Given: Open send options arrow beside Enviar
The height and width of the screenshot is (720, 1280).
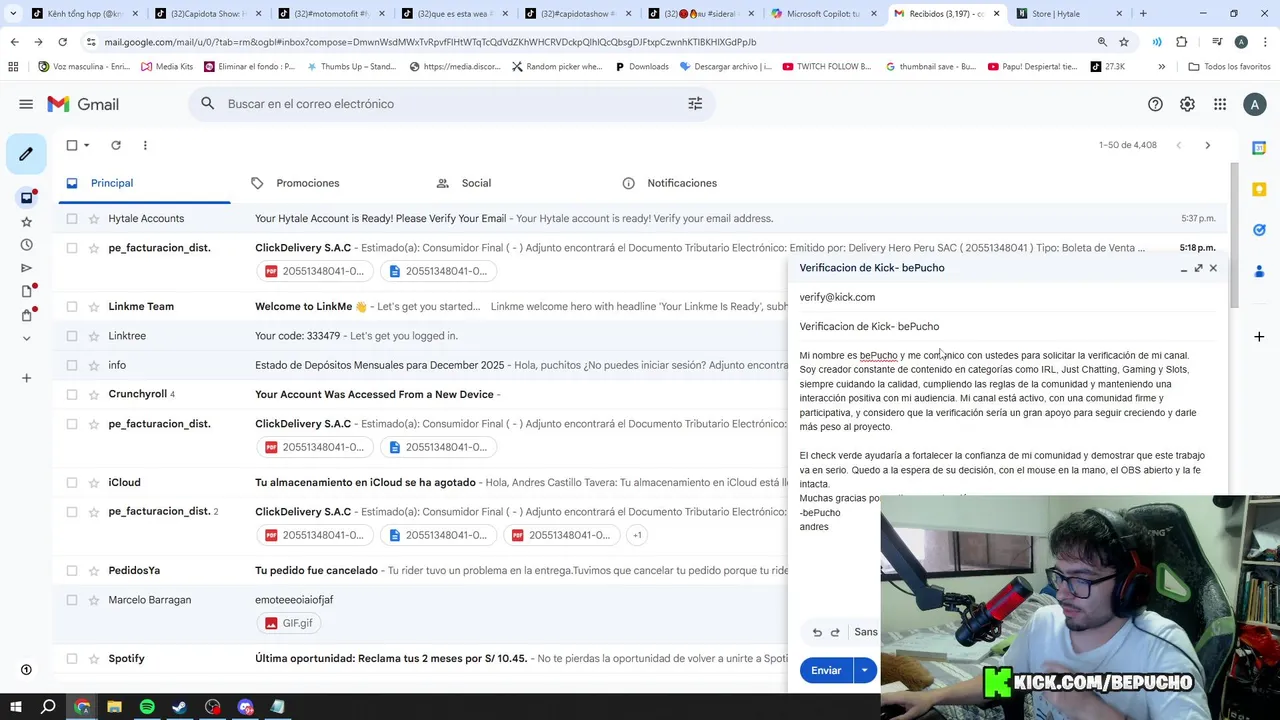Looking at the screenshot, I should 865,670.
